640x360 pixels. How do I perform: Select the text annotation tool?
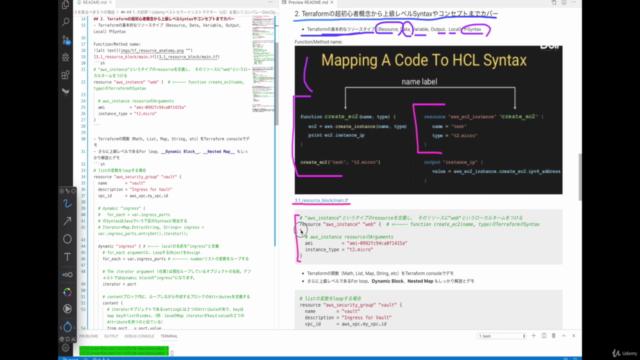67,257
